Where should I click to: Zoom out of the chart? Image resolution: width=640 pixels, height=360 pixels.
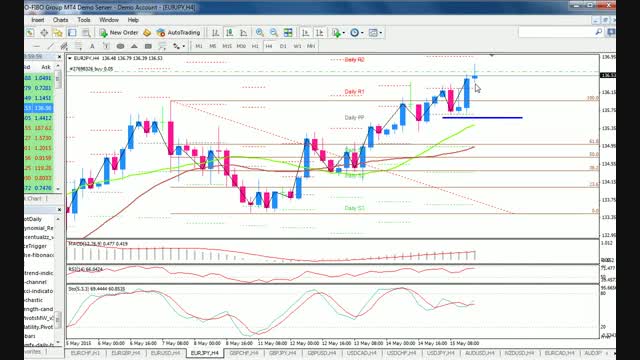(x=274, y=33)
